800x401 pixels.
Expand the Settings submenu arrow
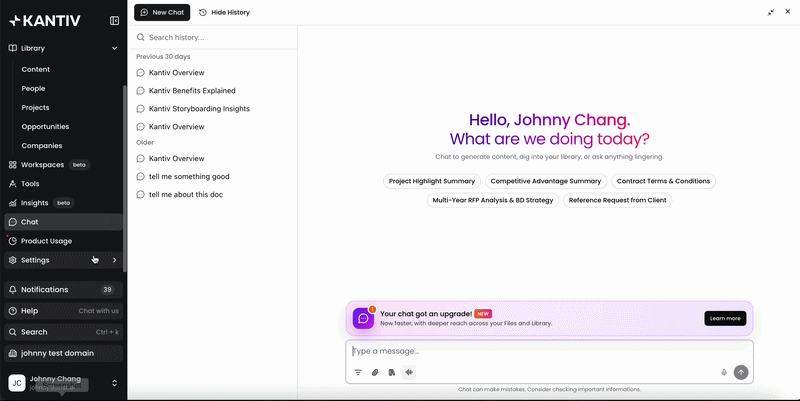(x=114, y=260)
